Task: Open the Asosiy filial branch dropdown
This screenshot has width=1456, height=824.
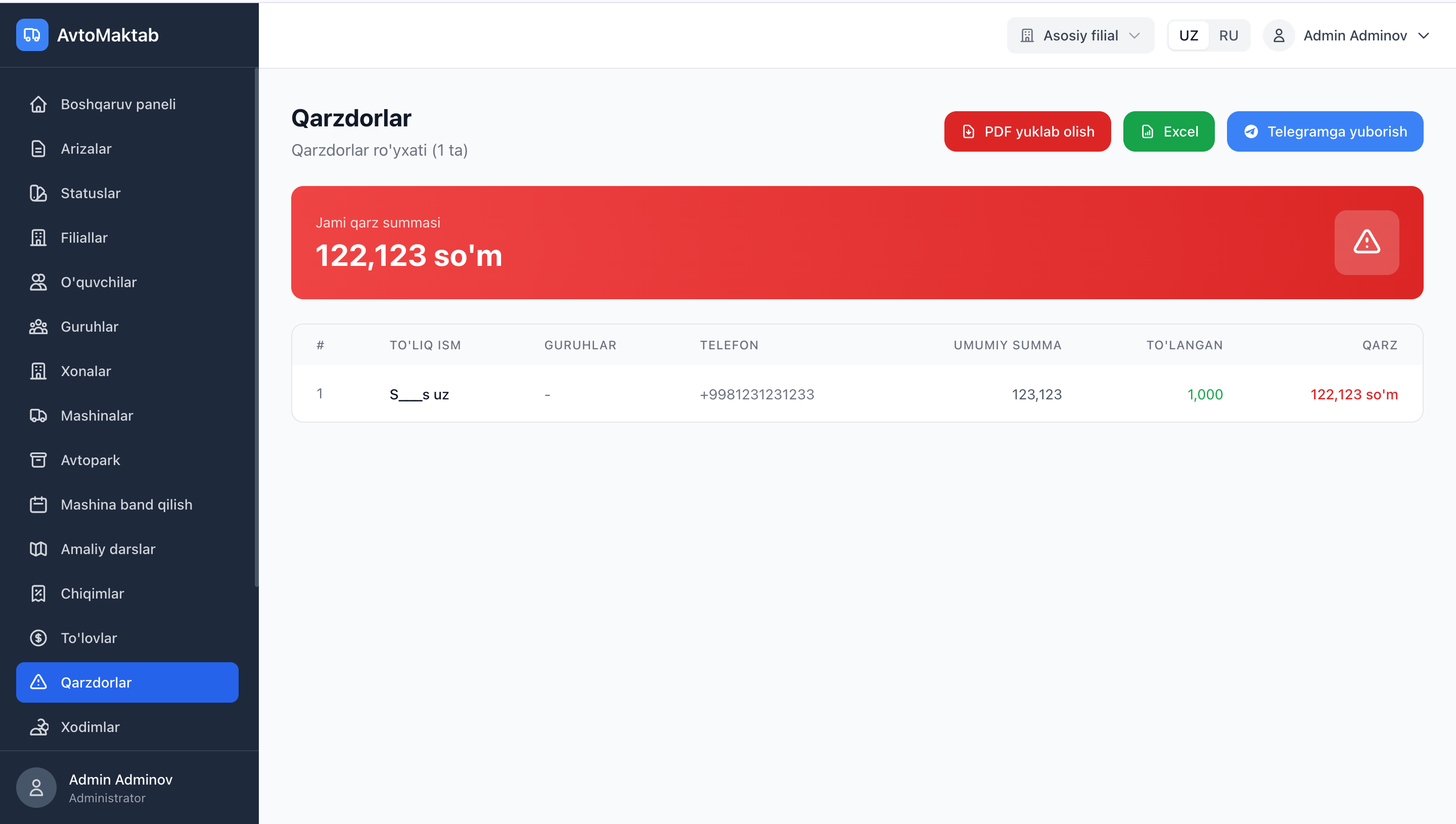Action: pos(1080,36)
